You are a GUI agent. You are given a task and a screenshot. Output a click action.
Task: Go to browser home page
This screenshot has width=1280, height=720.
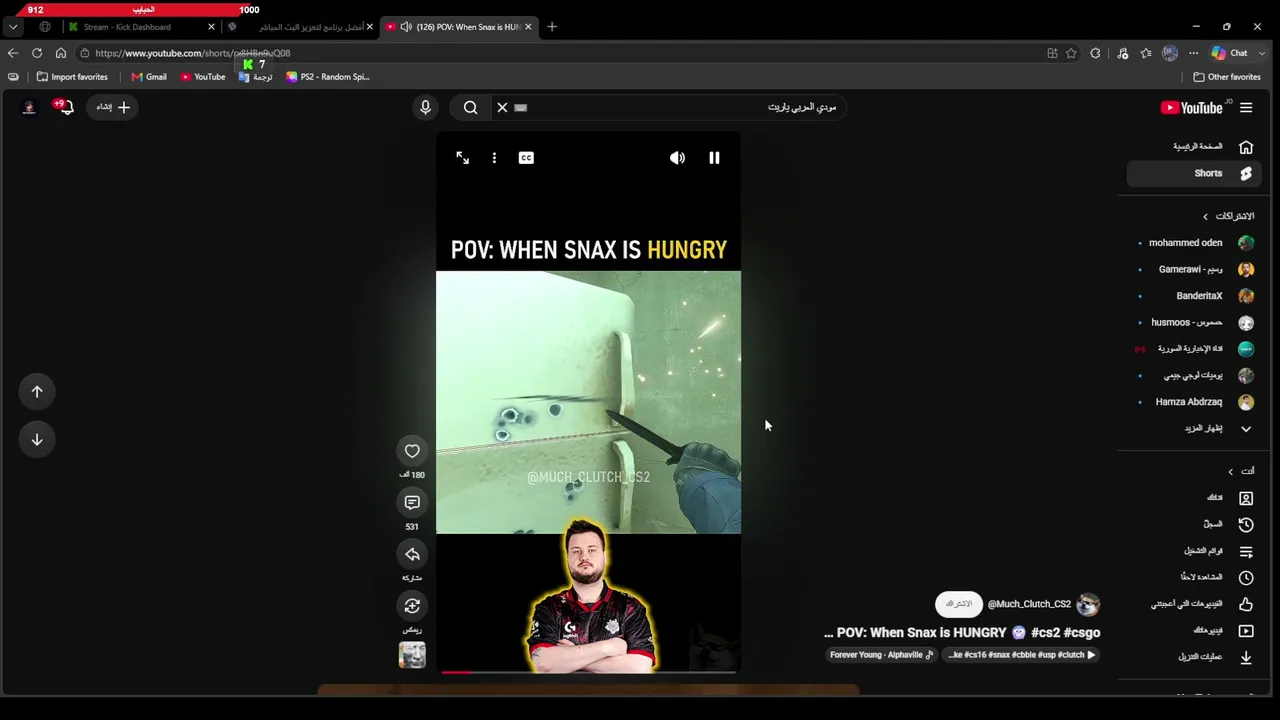click(x=61, y=53)
